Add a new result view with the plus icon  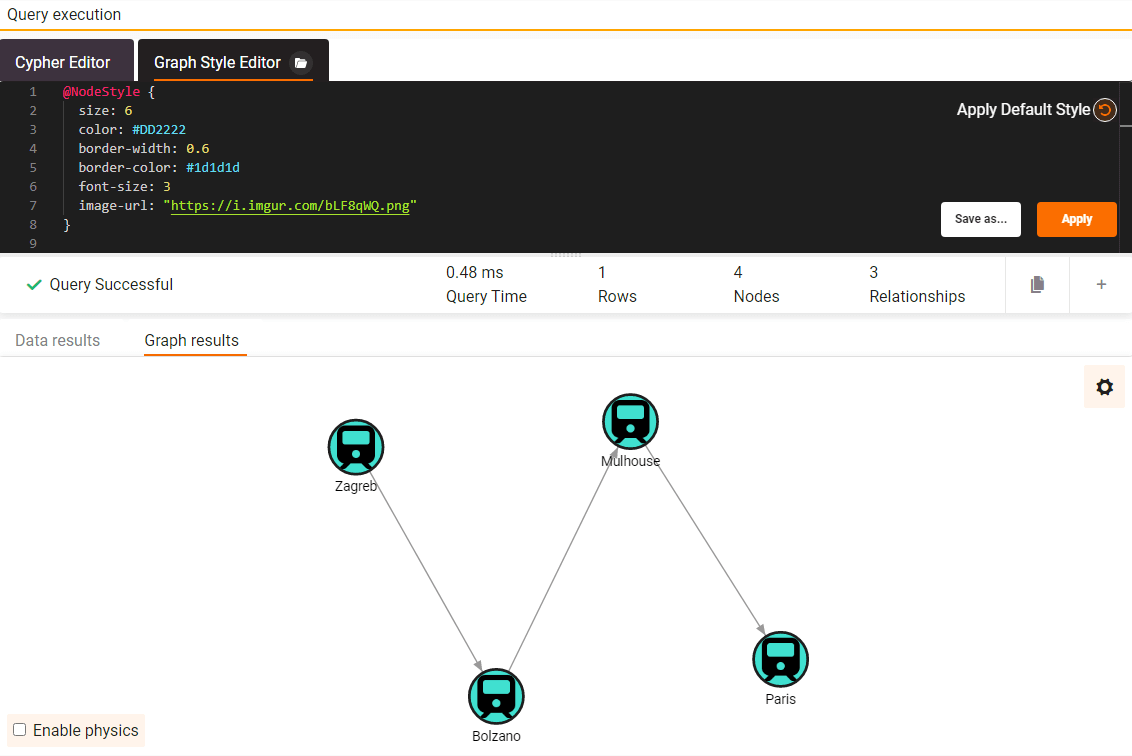[1101, 284]
